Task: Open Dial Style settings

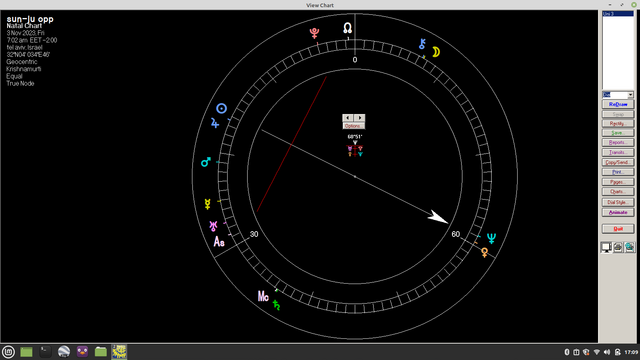Action: (x=618, y=202)
